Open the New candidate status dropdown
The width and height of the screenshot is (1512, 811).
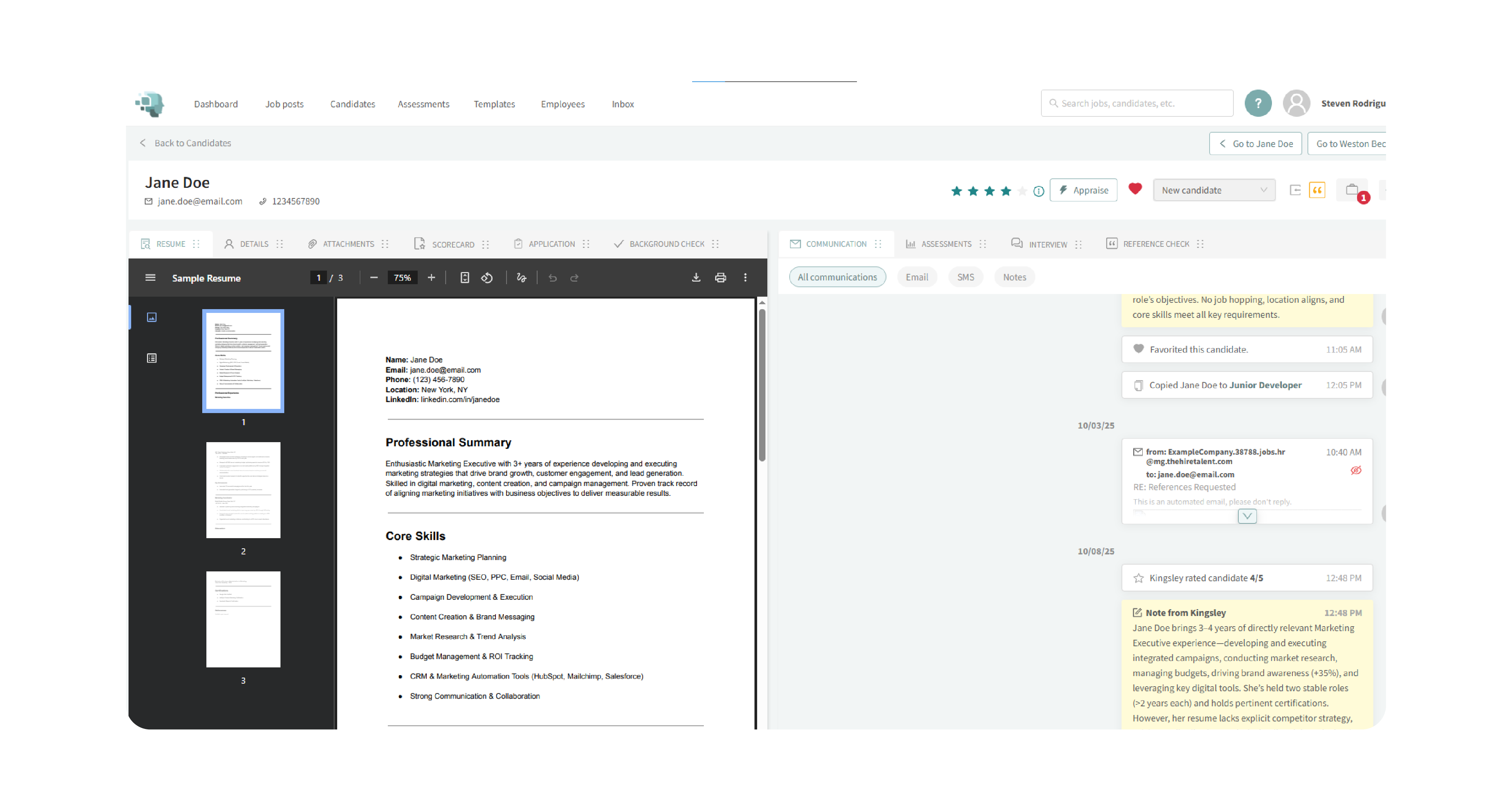tap(1213, 190)
